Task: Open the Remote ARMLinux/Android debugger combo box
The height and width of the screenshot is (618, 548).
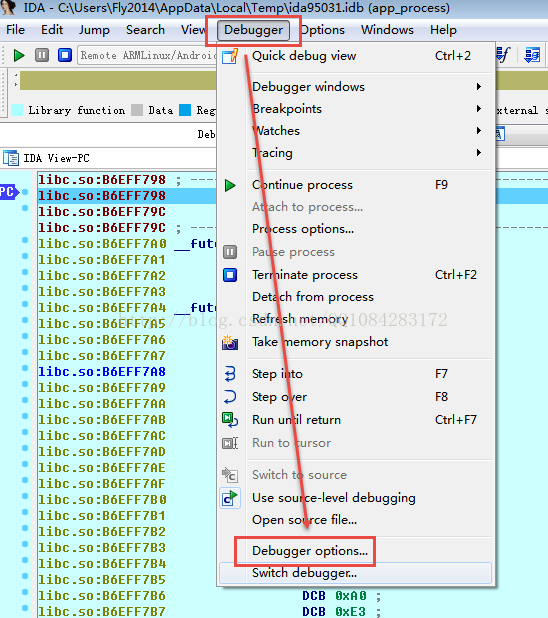Action: (x=147, y=55)
